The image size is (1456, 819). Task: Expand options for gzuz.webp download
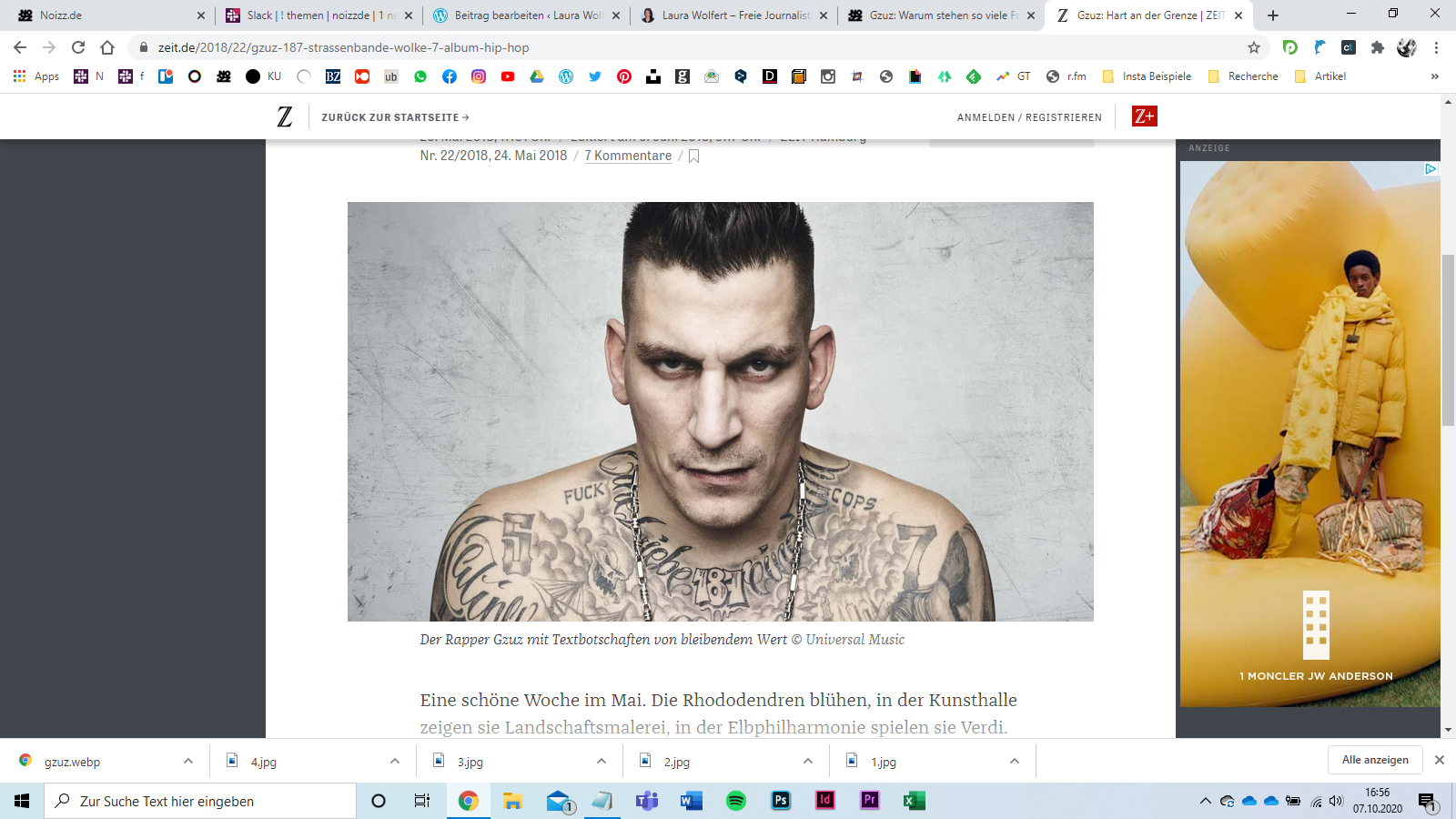[x=188, y=762]
